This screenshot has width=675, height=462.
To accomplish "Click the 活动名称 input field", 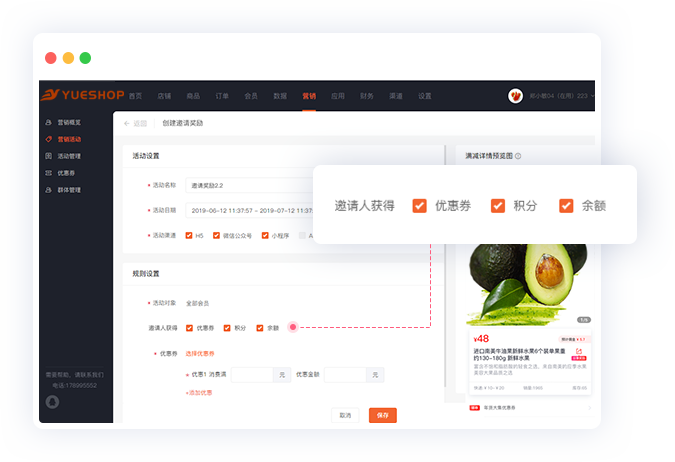I will [250, 186].
